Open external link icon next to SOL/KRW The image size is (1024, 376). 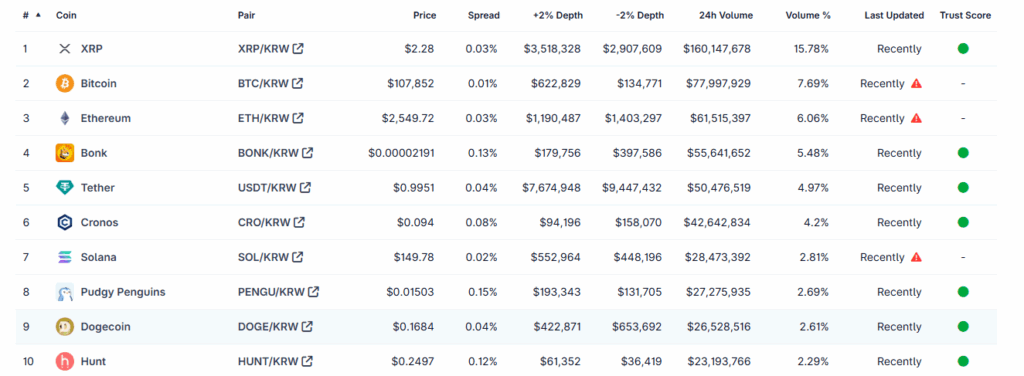[297, 257]
